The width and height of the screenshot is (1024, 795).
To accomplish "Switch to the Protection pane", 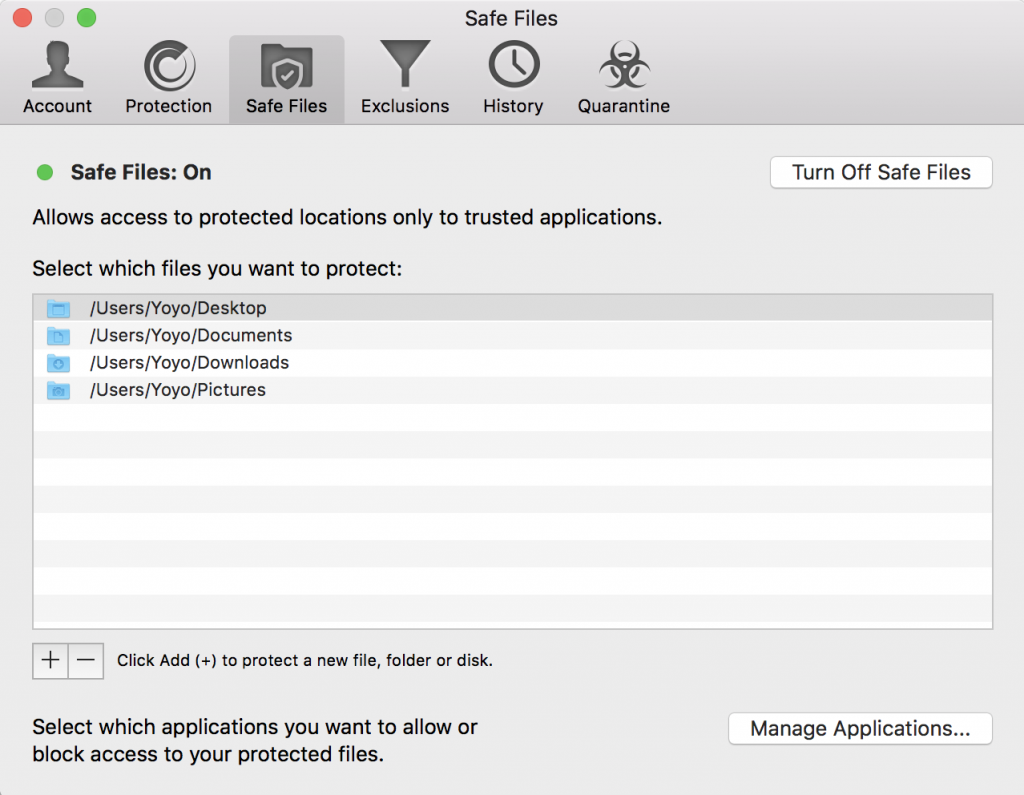I will (168, 78).
